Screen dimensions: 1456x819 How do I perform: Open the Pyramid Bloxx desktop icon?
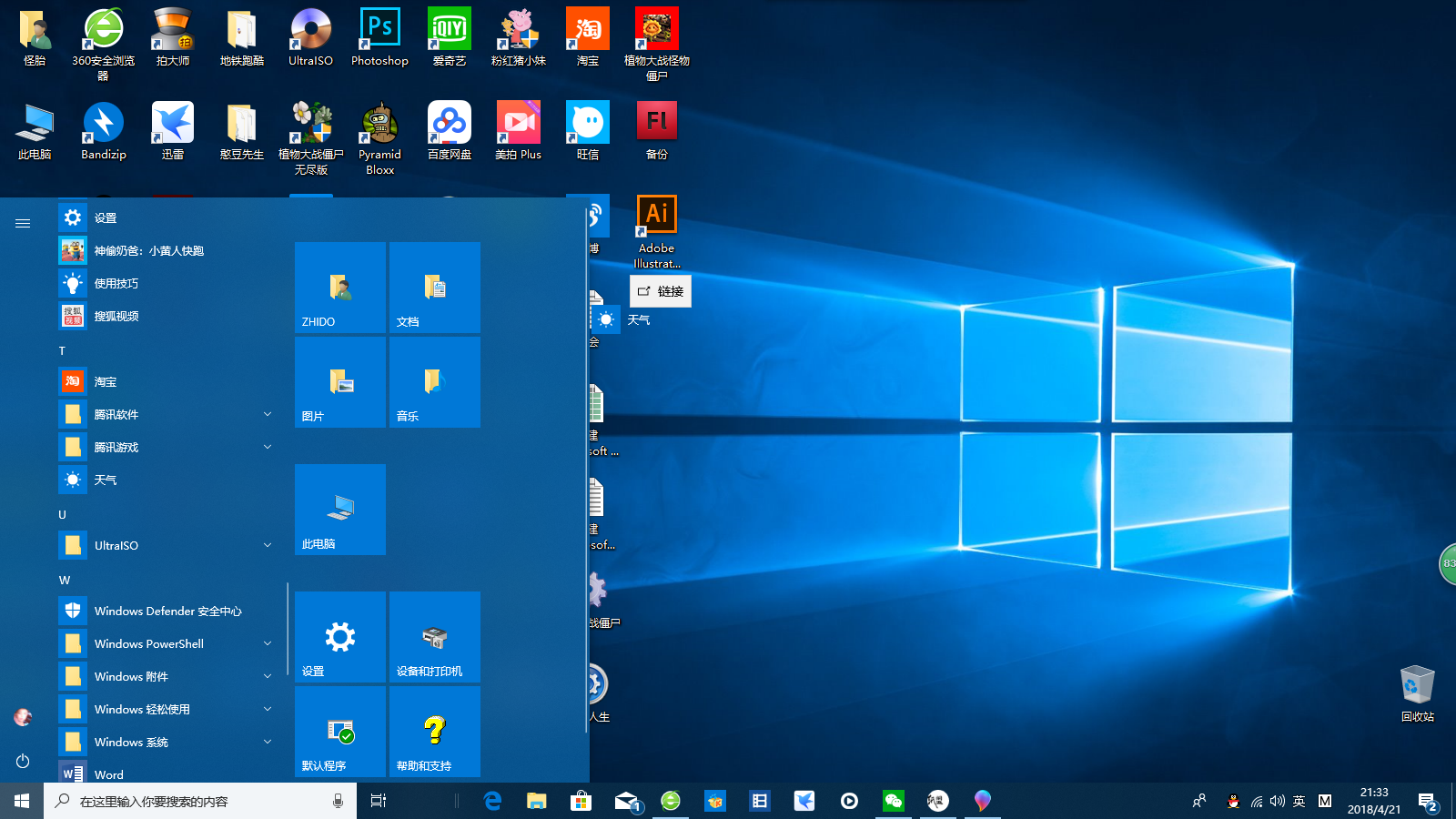pyautogui.click(x=379, y=138)
